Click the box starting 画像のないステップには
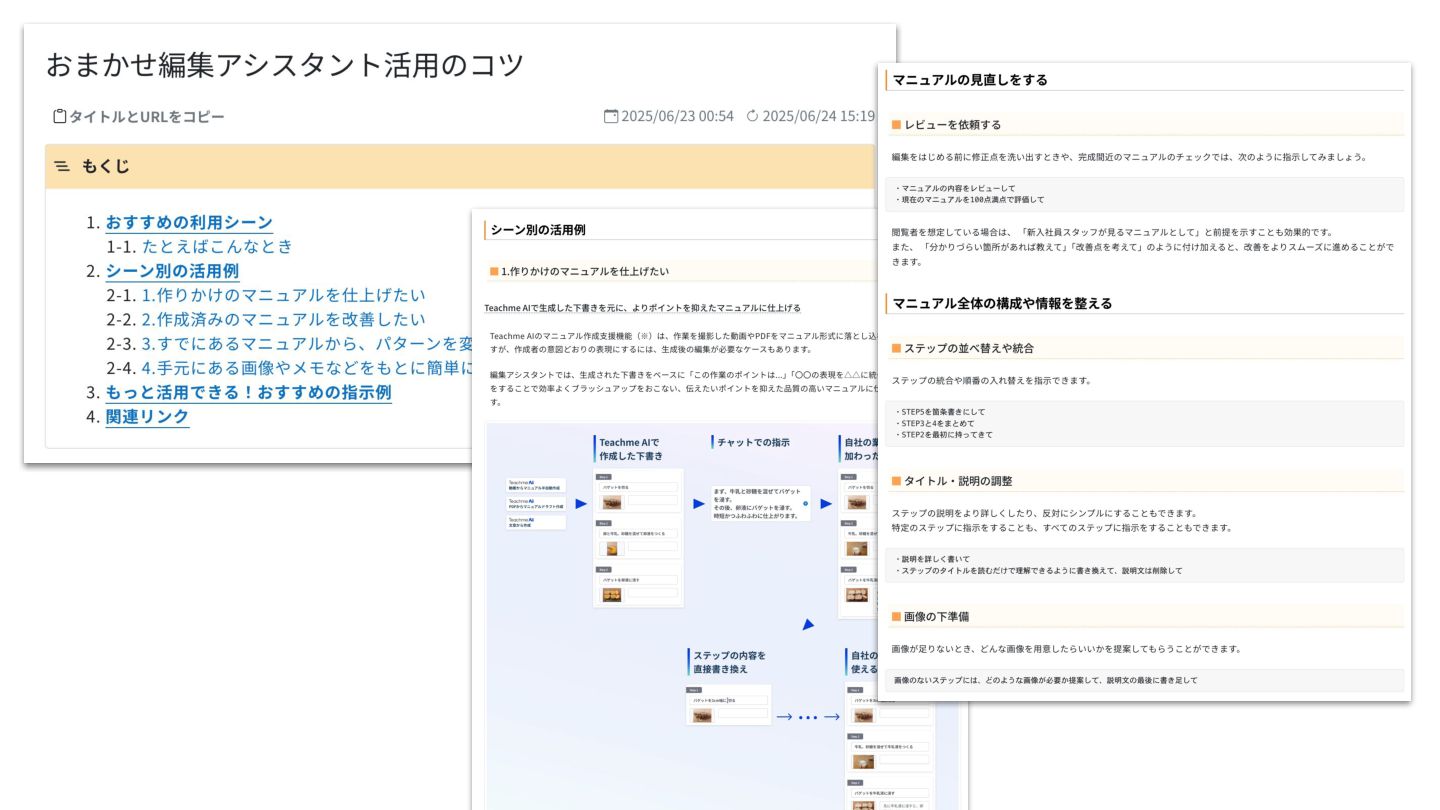The image size is (1440, 810). point(1144,680)
